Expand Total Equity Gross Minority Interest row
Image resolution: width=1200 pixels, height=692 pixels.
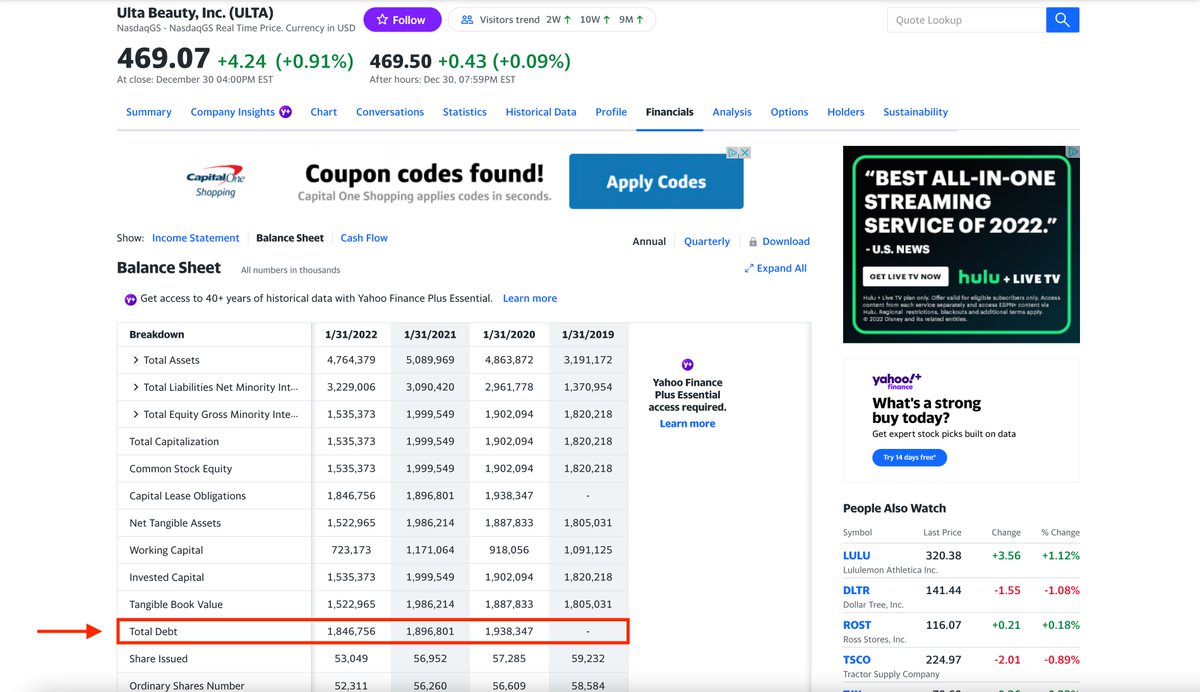pyautogui.click(x=136, y=414)
